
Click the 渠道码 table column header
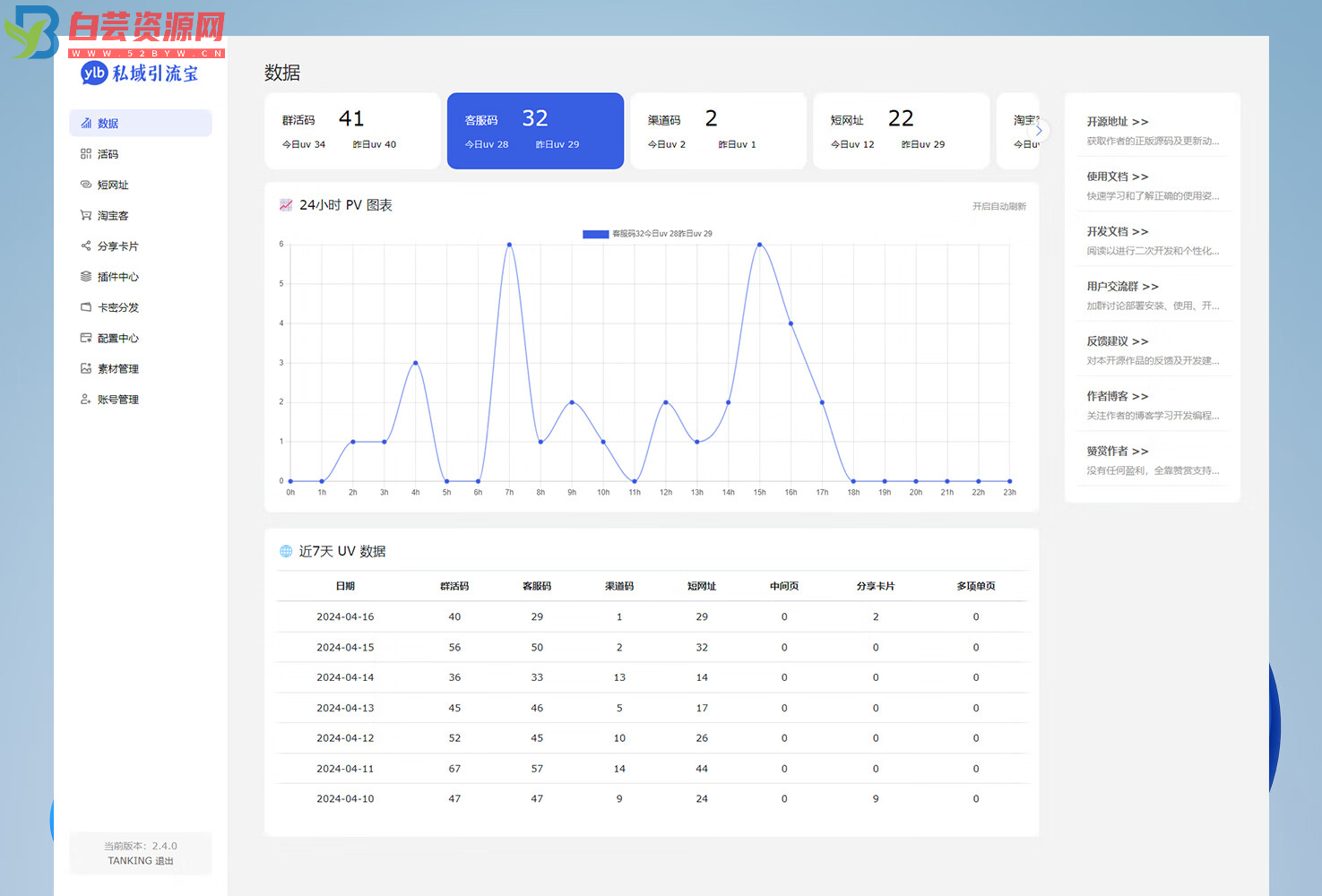(x=619, y=586)
